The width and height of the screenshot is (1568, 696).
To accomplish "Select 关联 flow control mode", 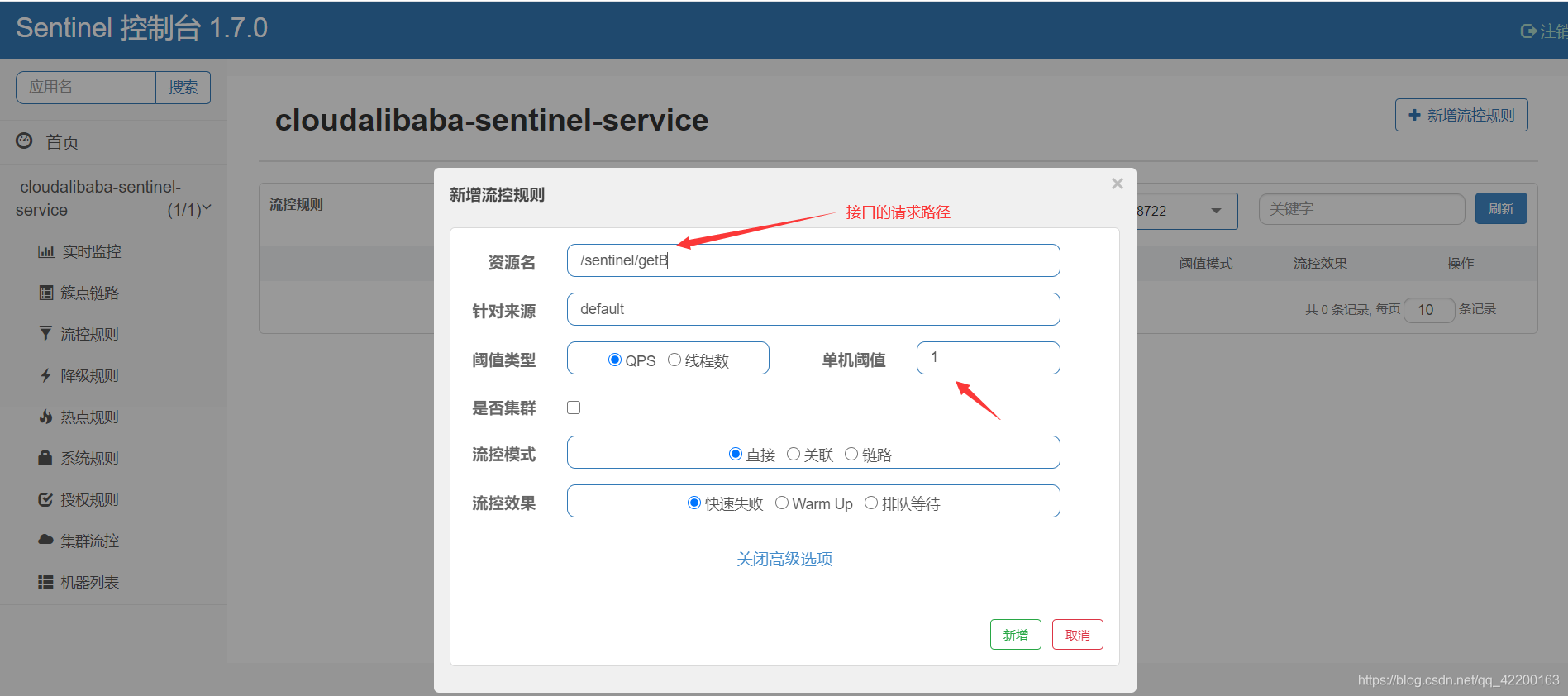I will point(794,454).
